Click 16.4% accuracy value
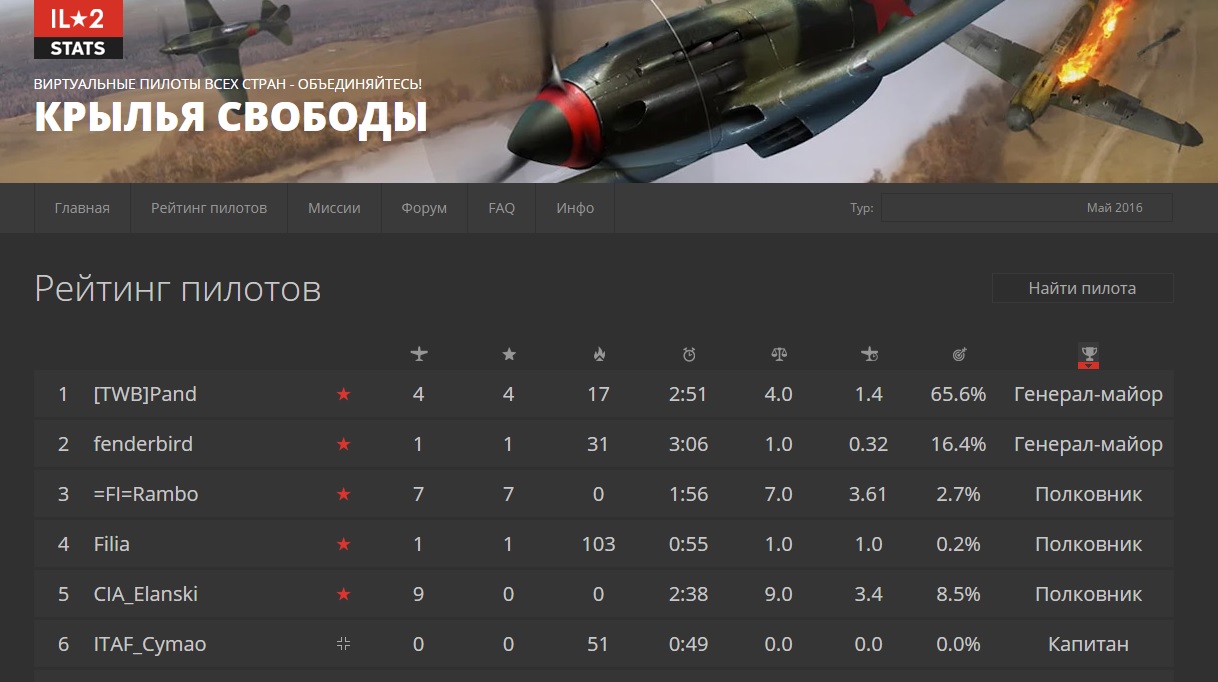The height and width of the screenshot is (682, 1218). click(958, 444)
